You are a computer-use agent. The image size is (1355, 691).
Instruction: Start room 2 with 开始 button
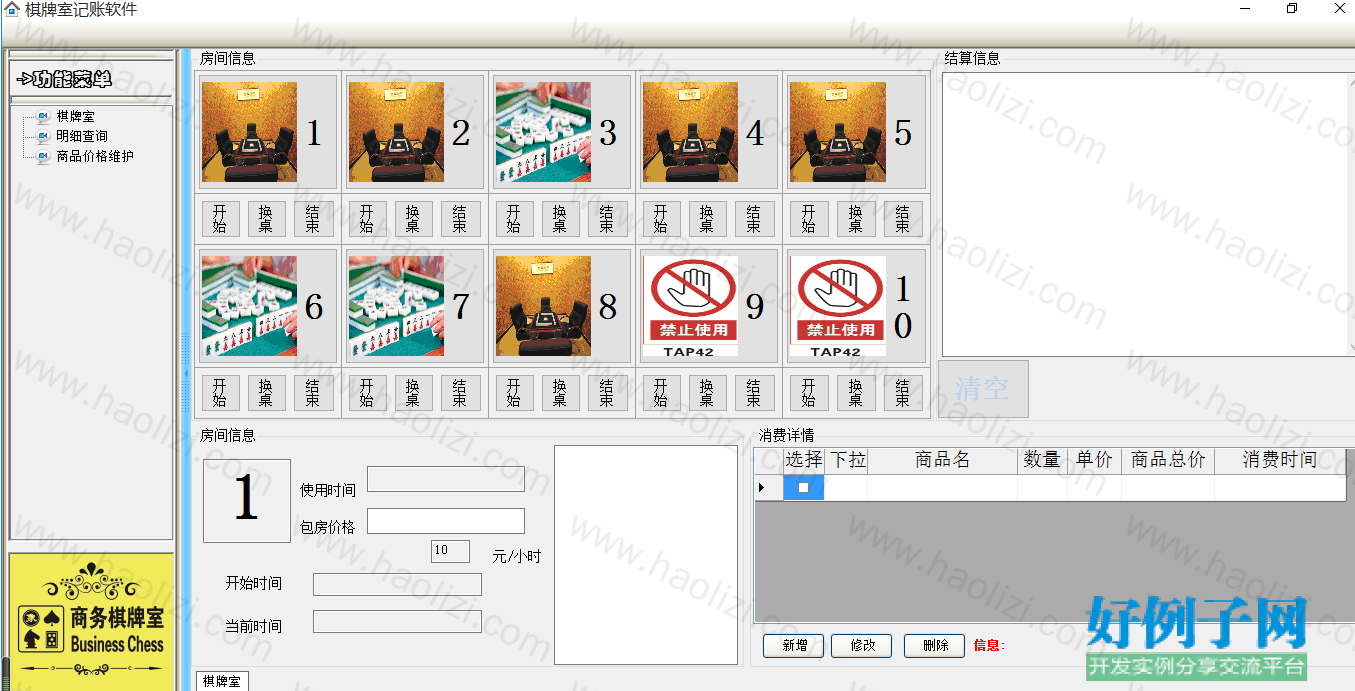tap(367, 219)
